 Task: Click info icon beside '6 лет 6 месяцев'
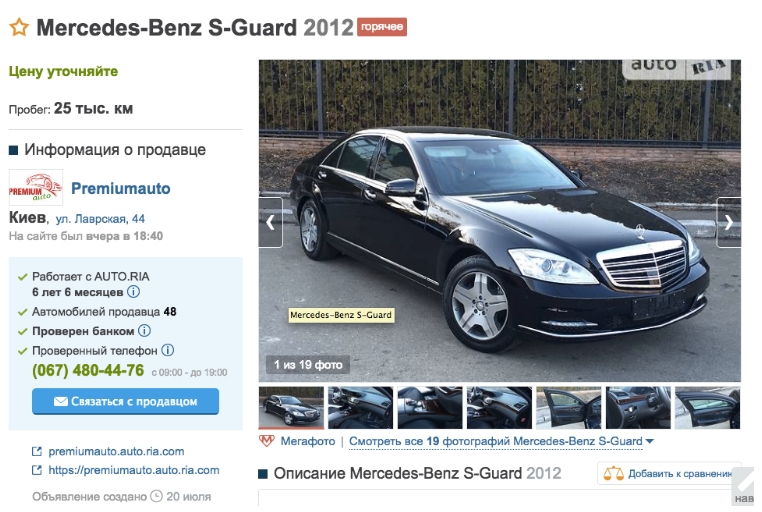coord(134,292)
